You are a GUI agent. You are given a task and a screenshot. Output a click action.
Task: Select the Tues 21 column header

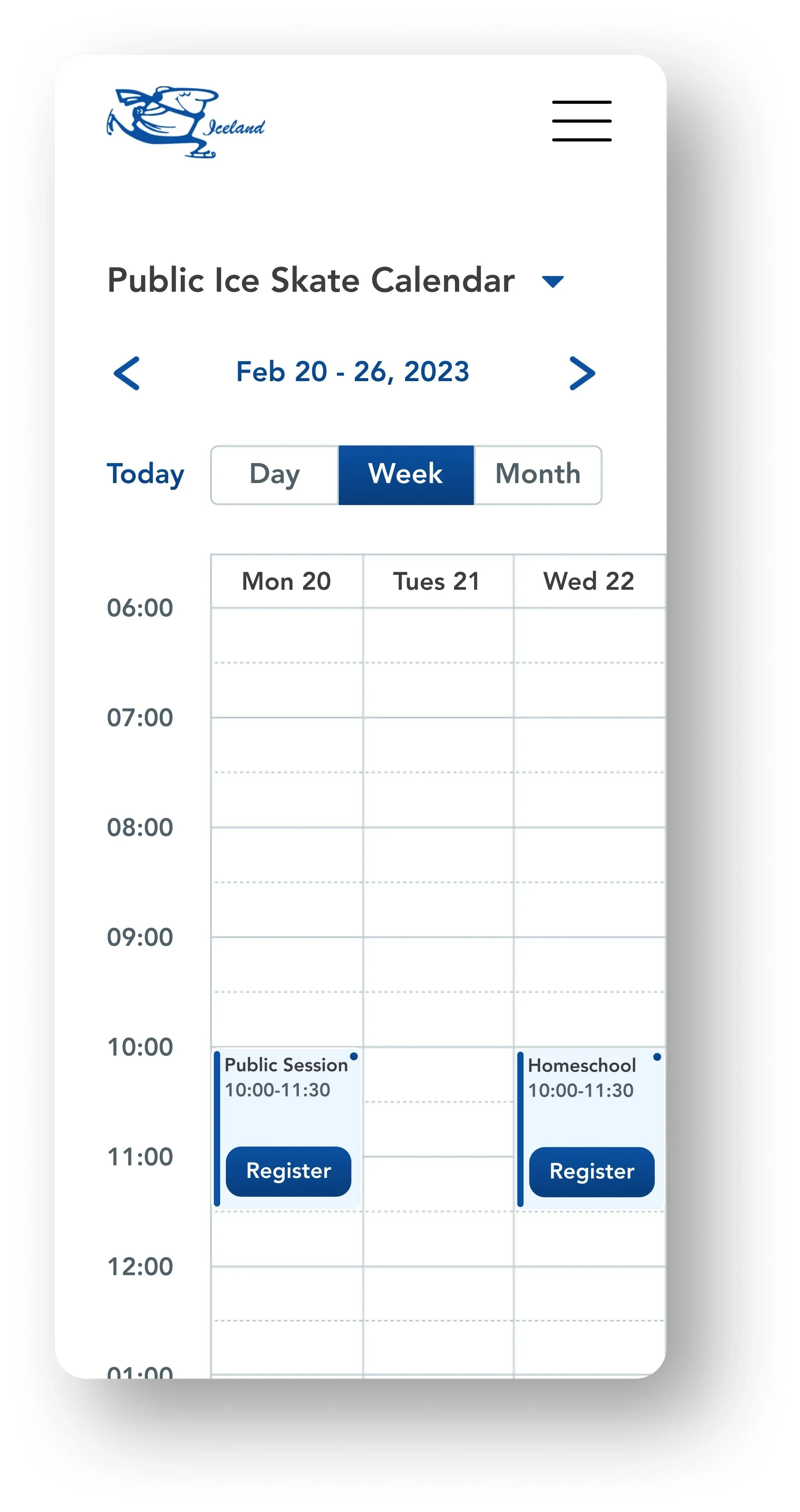tap(437, 581)
